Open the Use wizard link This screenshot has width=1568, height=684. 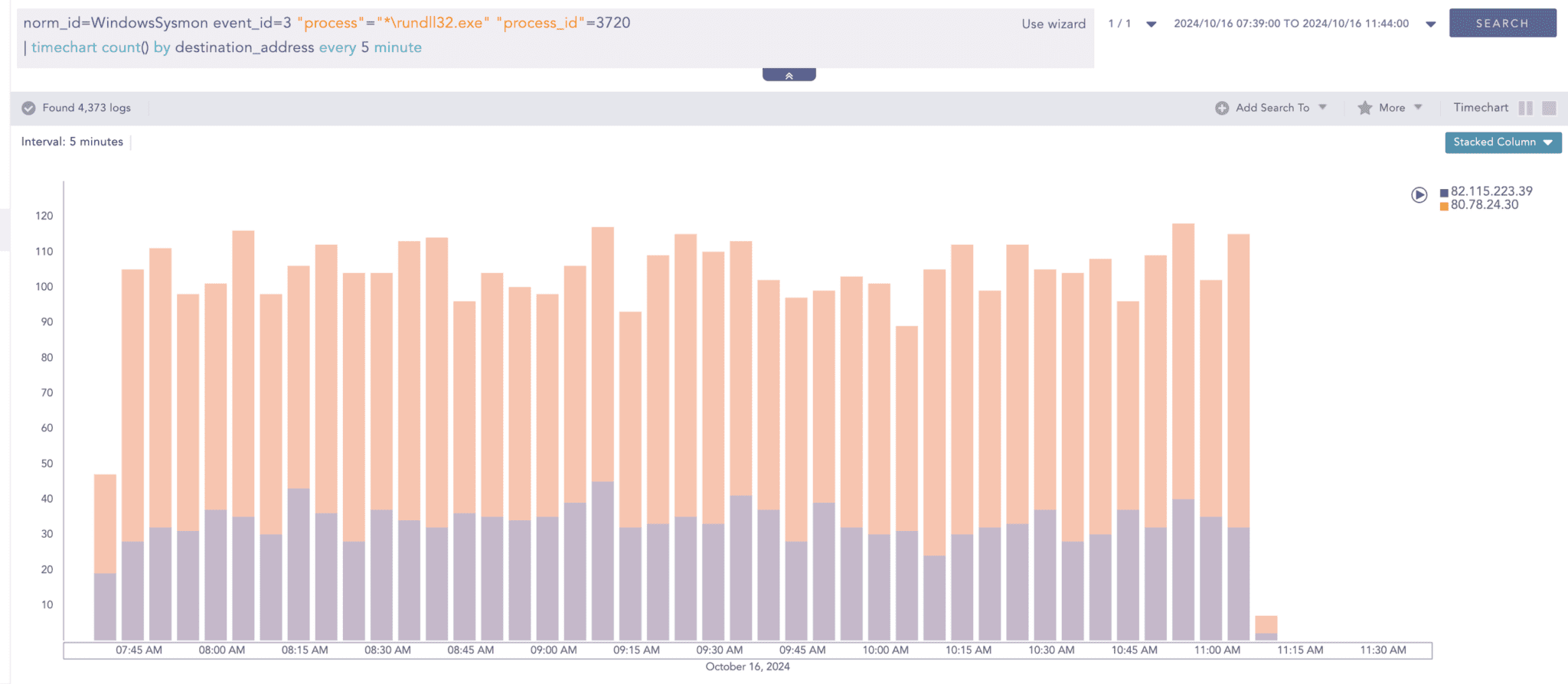[x=1053, y=24]
